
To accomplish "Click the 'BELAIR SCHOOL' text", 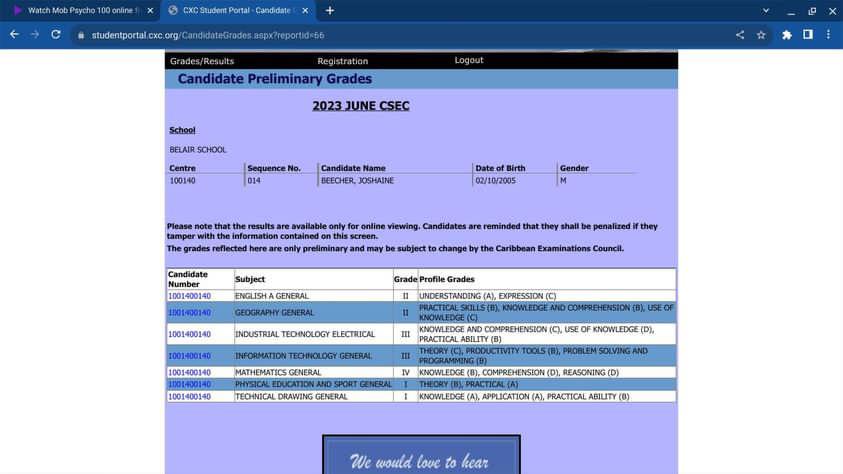I will pos(198,150).
